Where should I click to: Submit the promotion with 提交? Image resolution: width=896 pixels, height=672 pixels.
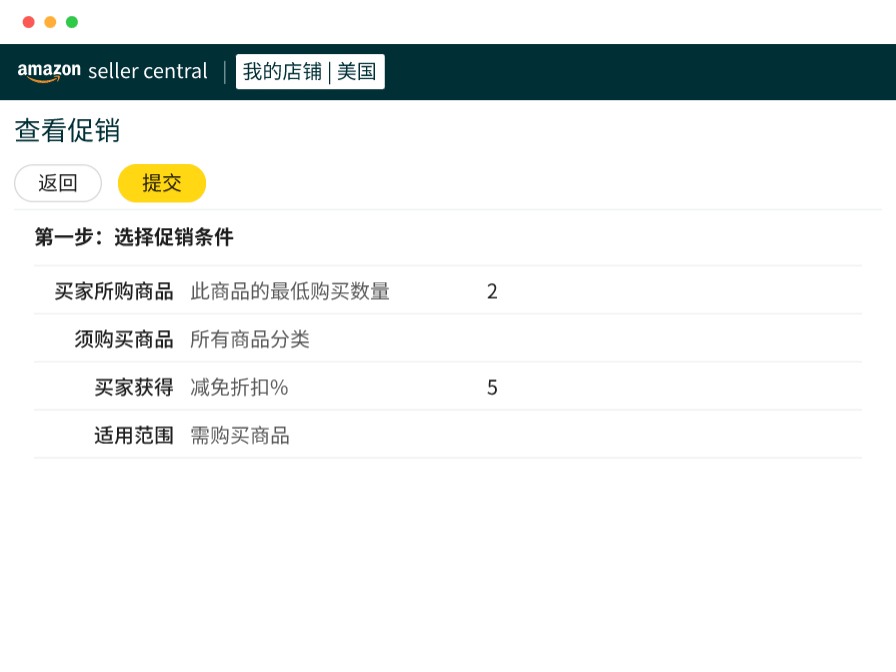click(x=162, y=183)
